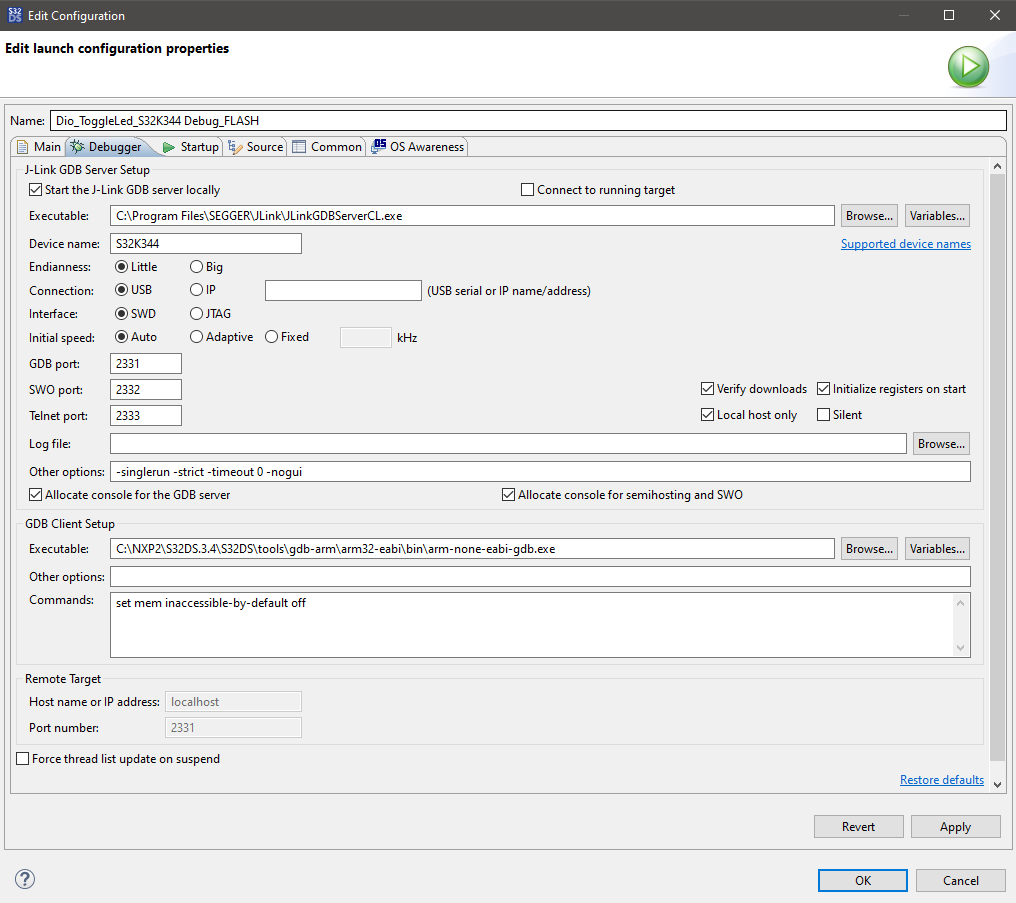This screenshot has height=903, width=1016.
Task: Uncheck Verify downloads
Action: pyautogui.click(x=707, y=388)
